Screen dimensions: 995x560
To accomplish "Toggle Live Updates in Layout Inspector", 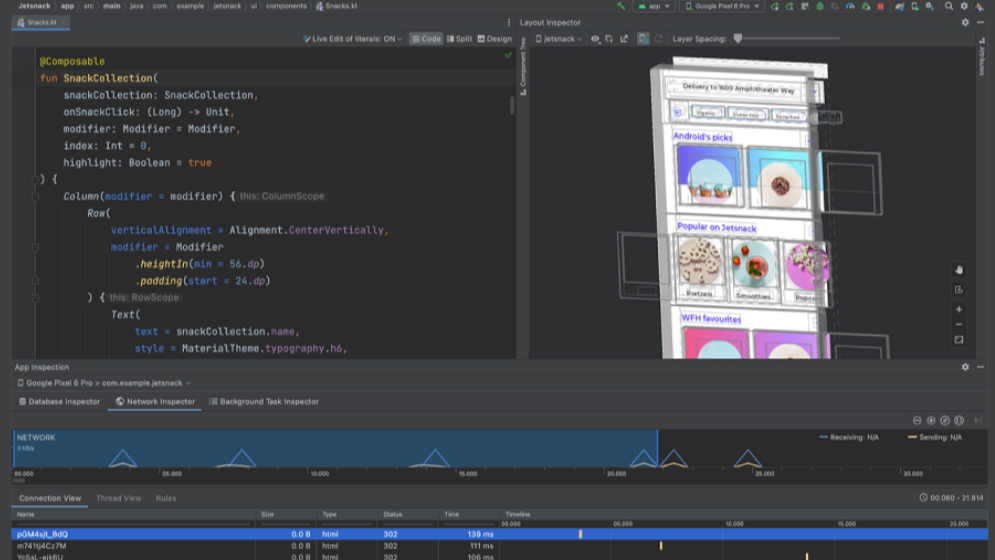I will tap(643, 39).
